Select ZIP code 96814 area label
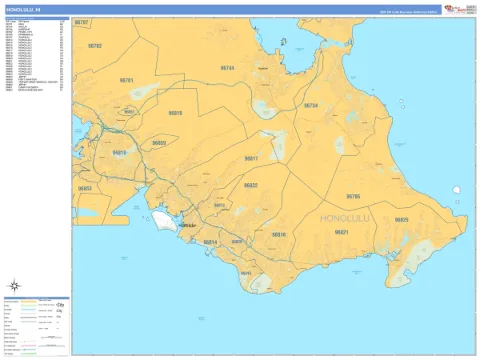 (x=210, y=242)
